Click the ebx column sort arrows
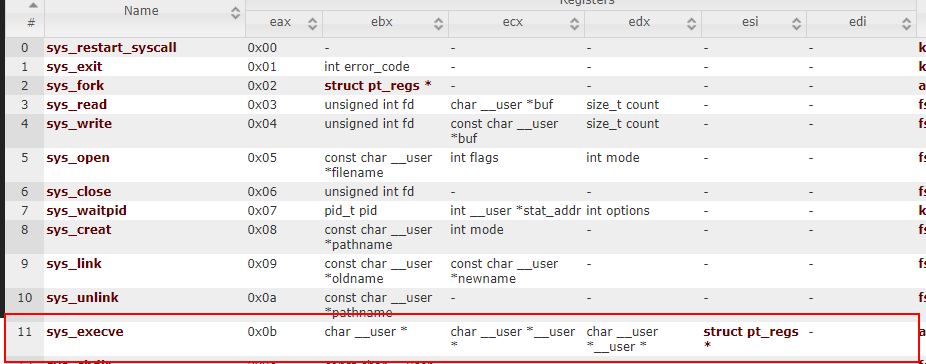This screenshot has height=364, width=926. (x=438, y=24)
